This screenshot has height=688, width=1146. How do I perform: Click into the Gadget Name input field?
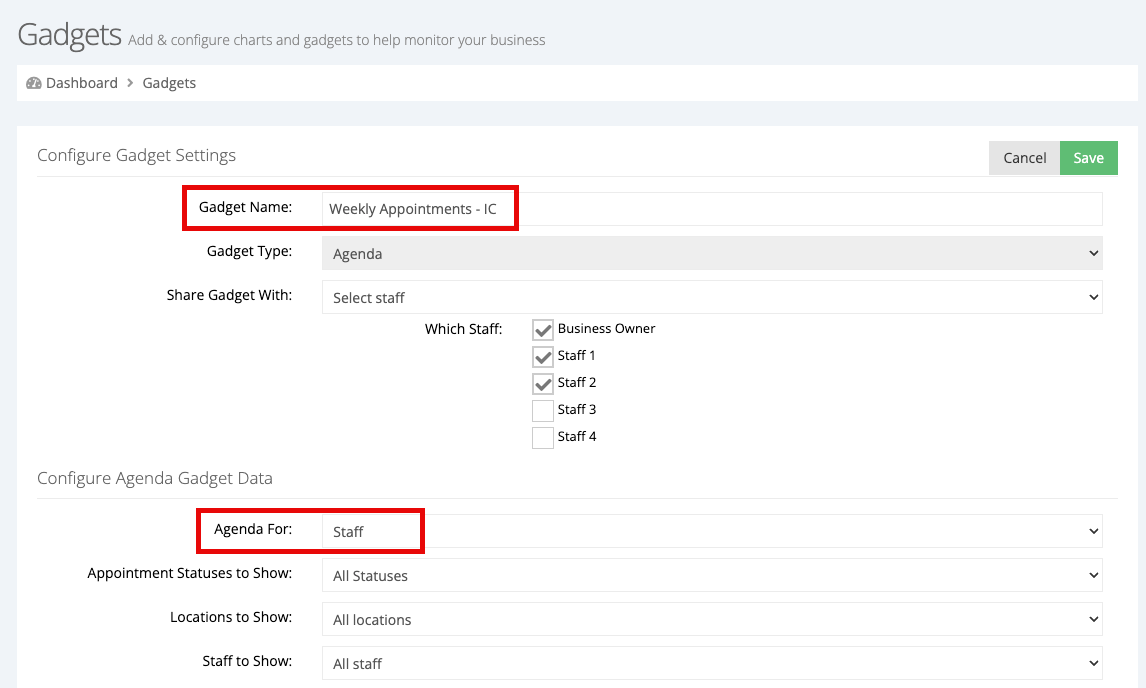pyautogui.click(x=712, y=209)
